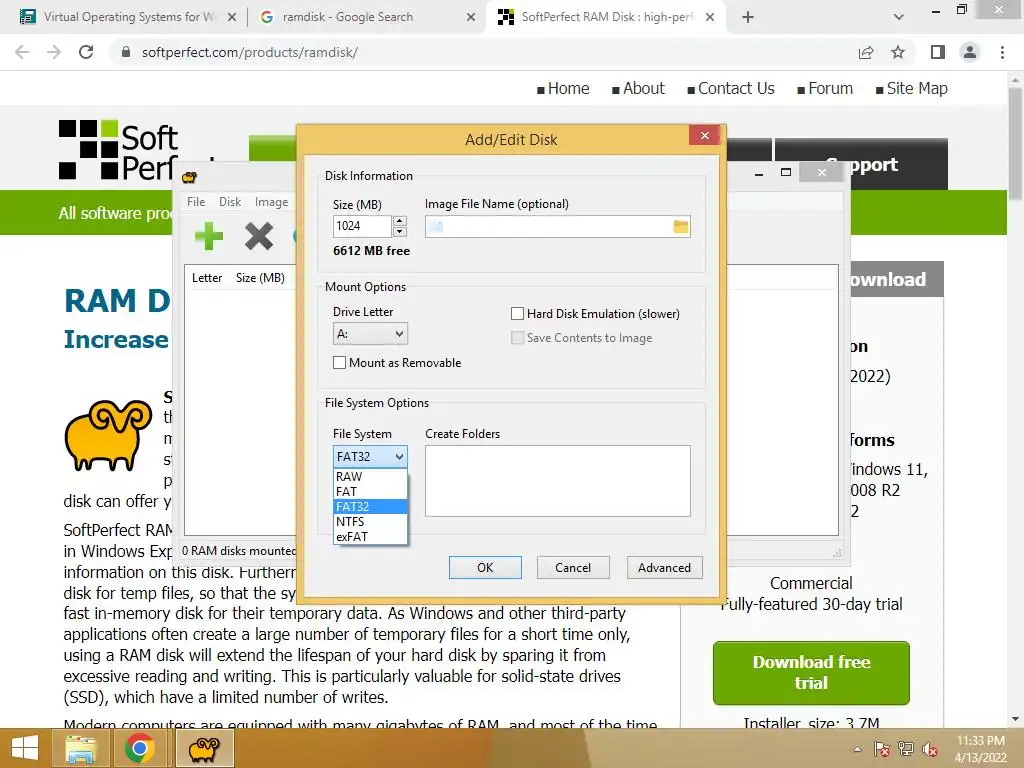Click the muted volume tray icon
Viewport: 1024px width, 768px height.
[x=930, y=749]
